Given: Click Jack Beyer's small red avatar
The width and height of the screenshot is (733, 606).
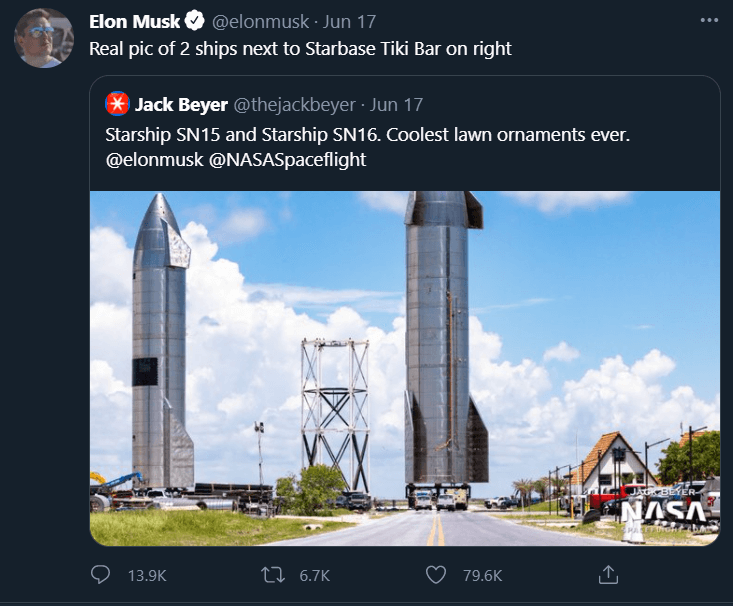Looking at the screenshot, I should [x=116, y=104].
